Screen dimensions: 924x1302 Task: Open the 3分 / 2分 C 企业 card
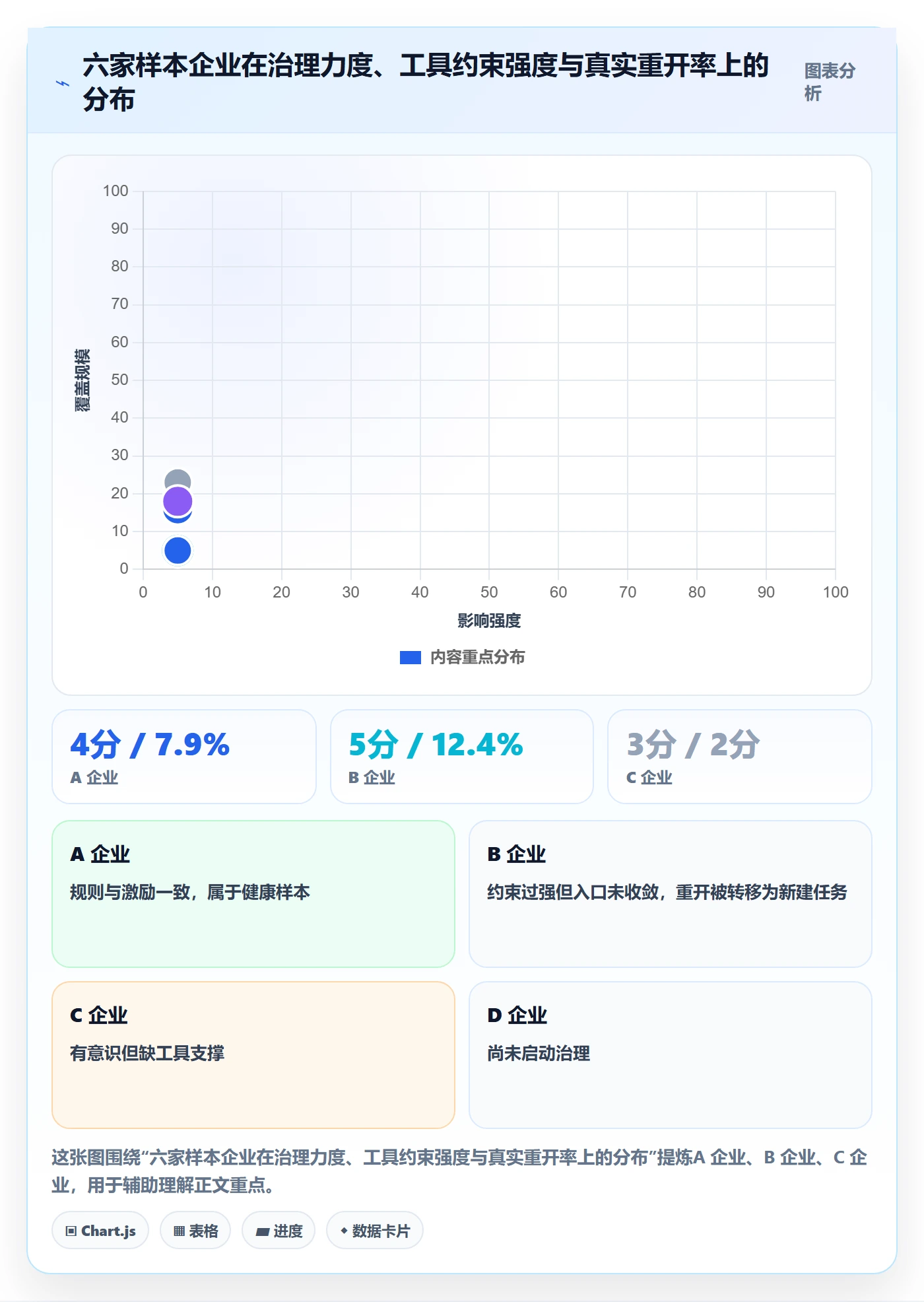(x=740, y=757)
